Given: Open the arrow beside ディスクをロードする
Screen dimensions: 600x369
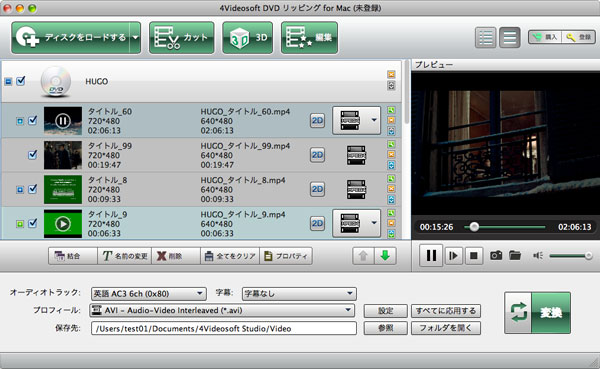Looking at the screenshot, I should (x=135, y=38).
